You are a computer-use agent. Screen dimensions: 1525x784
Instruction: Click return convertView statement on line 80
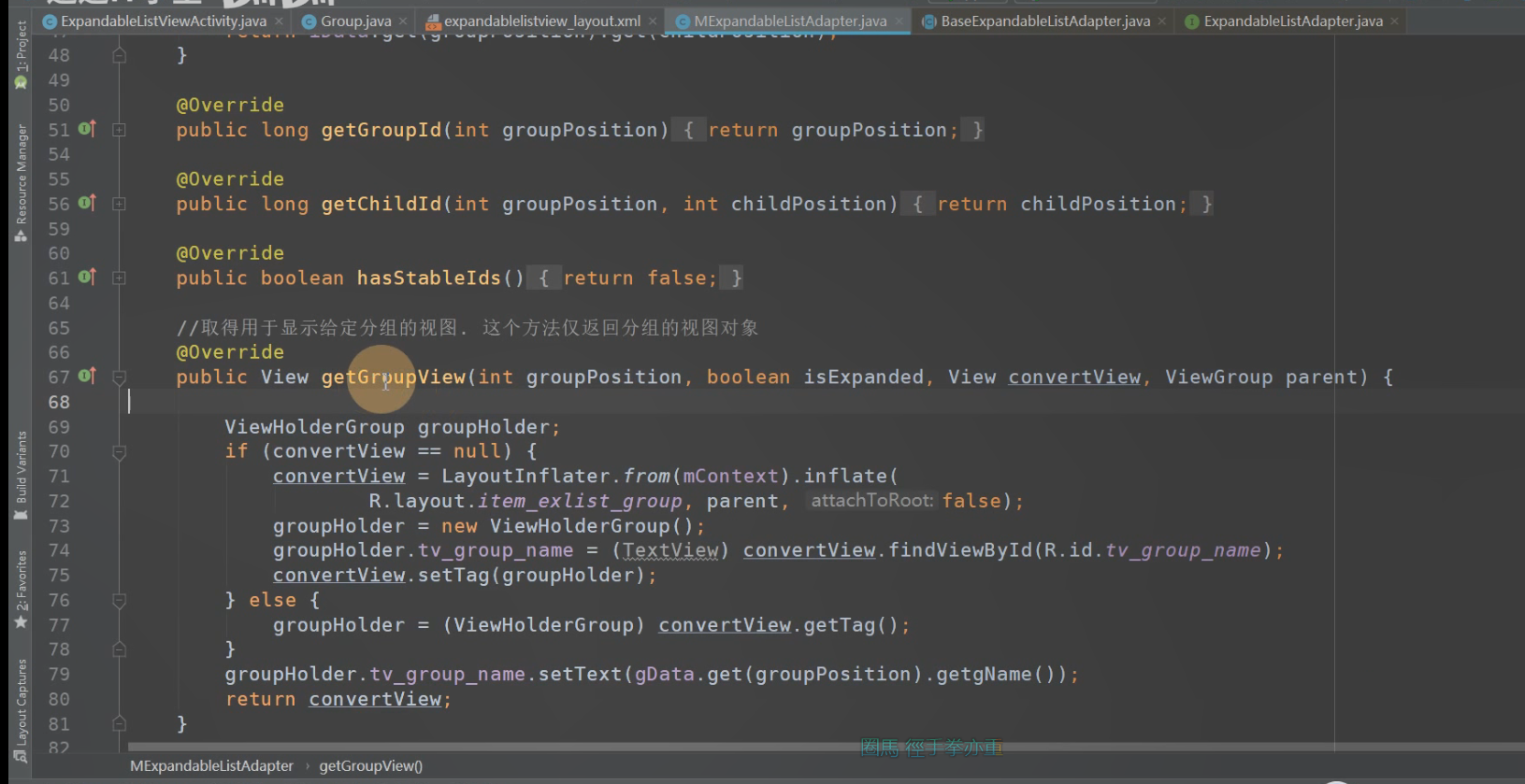(338, 699)
